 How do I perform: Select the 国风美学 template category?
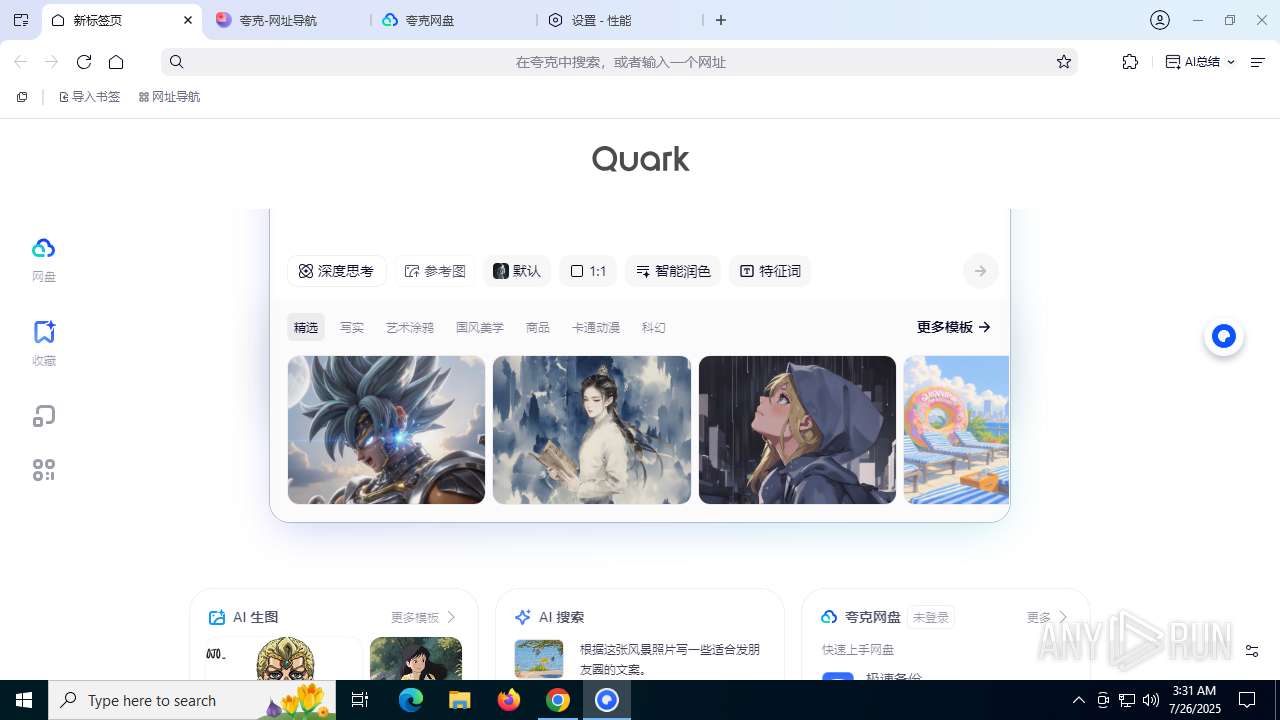[x=480, y=328]
